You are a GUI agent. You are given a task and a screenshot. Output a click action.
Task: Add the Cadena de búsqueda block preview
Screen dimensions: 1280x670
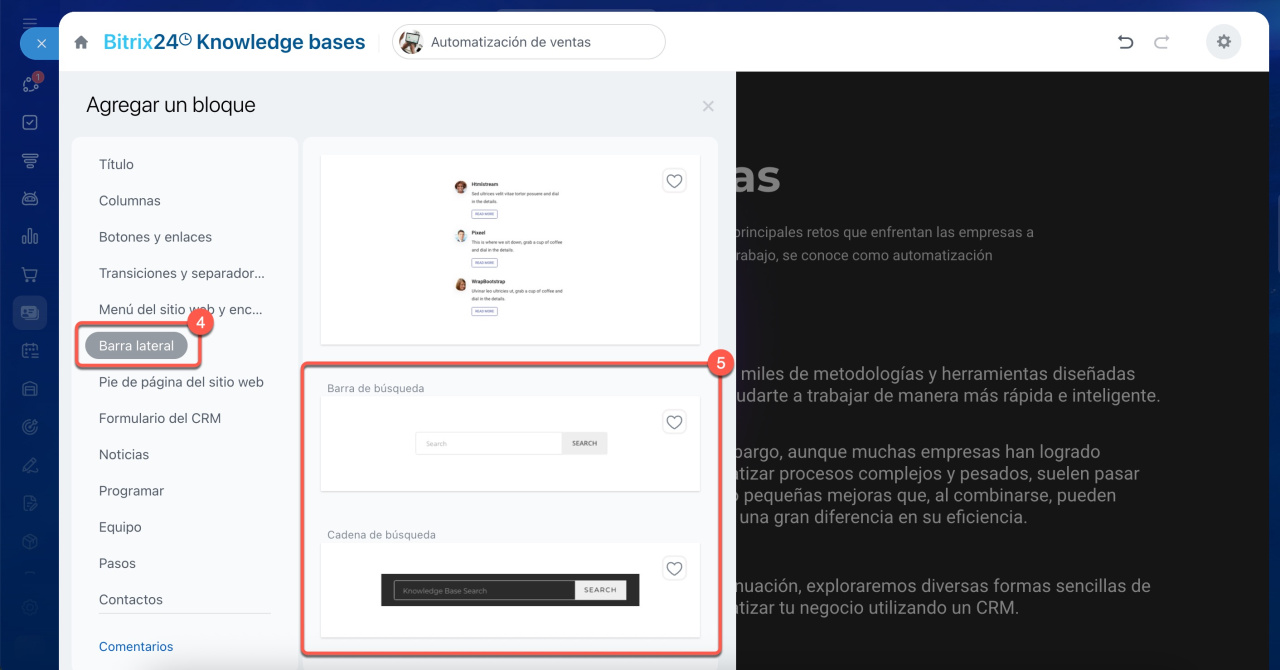pyautogui.click(x=509, y=590)
